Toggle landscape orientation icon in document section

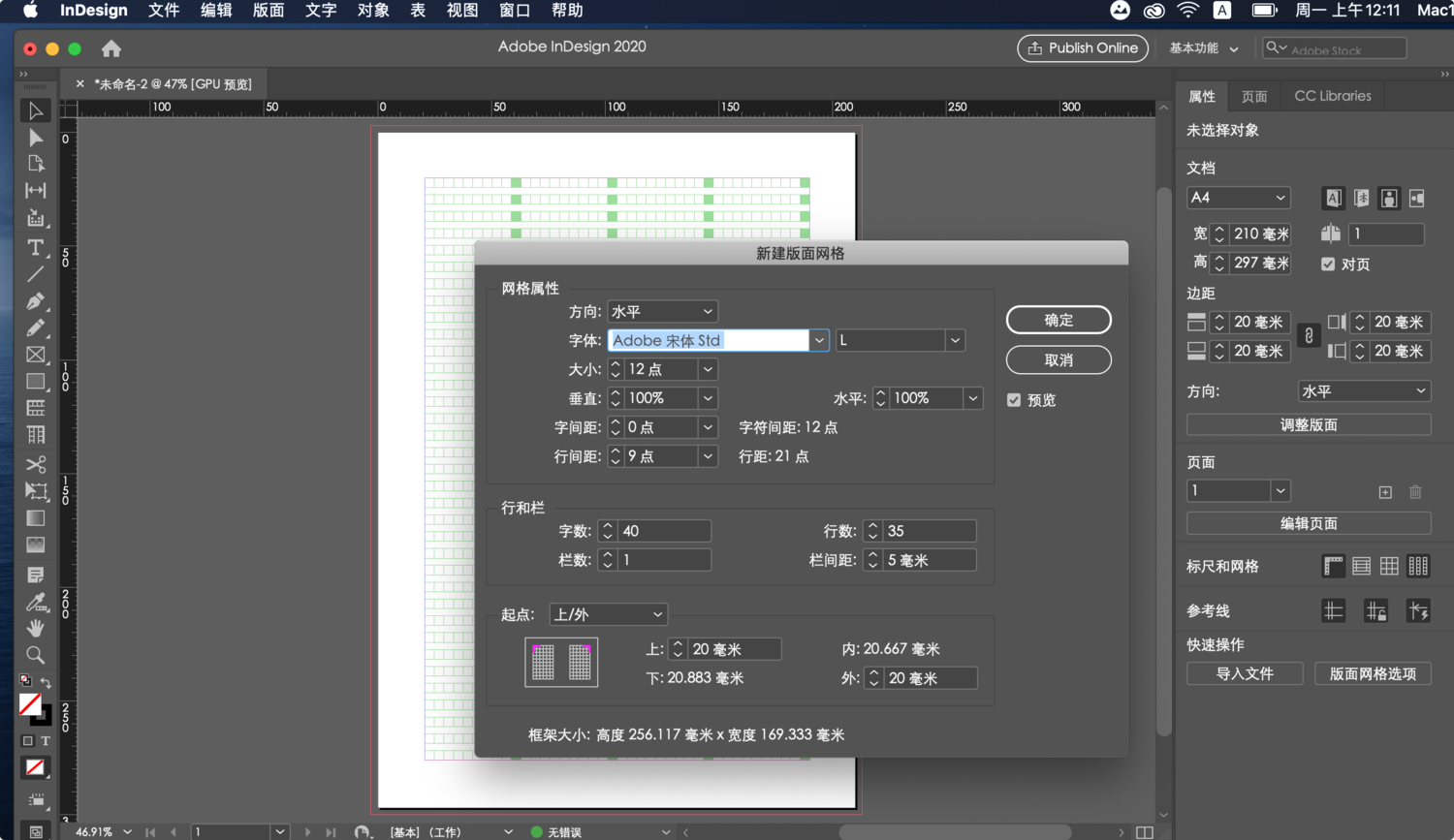[x=1417, y=198]
